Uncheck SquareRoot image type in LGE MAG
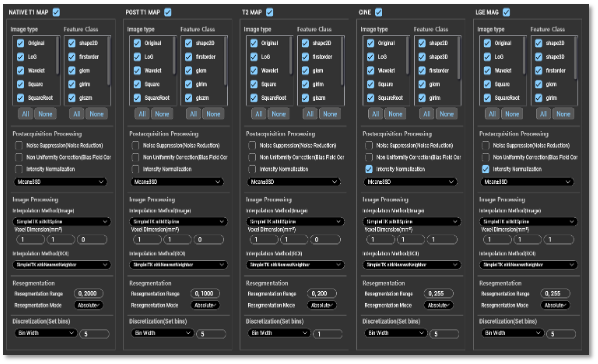The height and width of the screenshot is (364, 598). coord(487,98)
